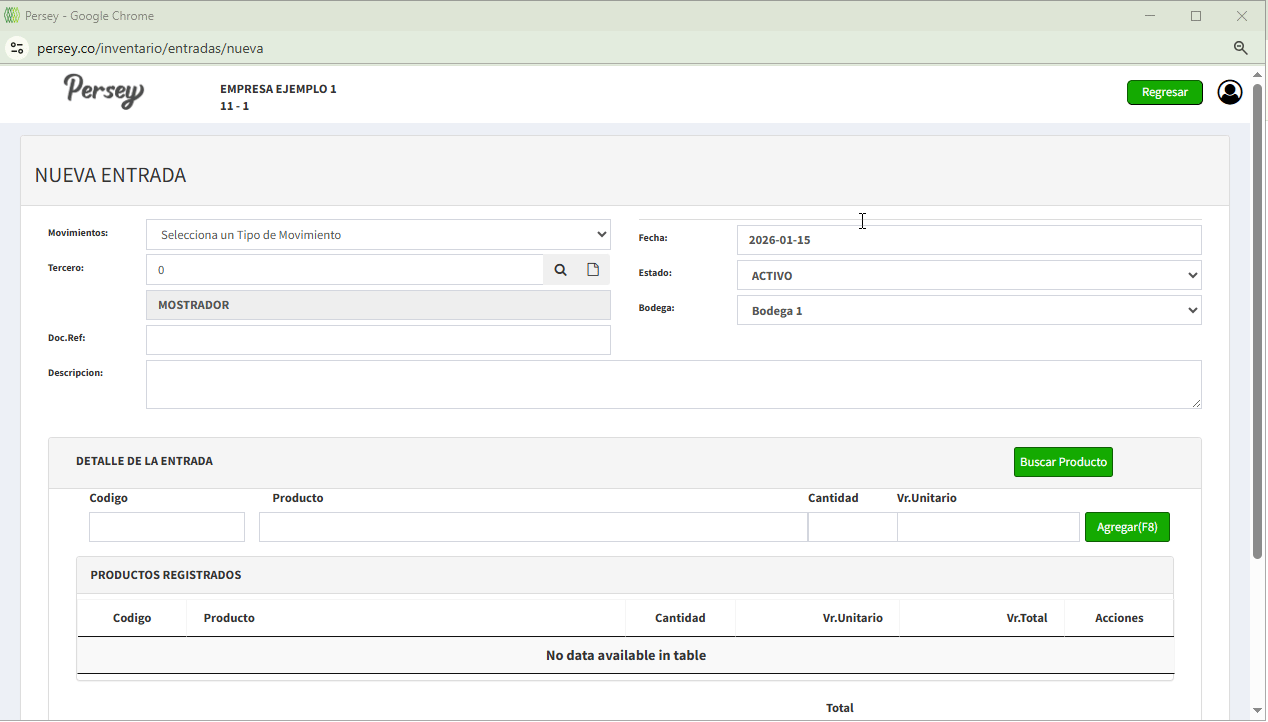Image resolution: width=1268 pixels, height=722 pixels.
Task: Click the browser zoom magnifier icon
Action: coord(1240,48)
